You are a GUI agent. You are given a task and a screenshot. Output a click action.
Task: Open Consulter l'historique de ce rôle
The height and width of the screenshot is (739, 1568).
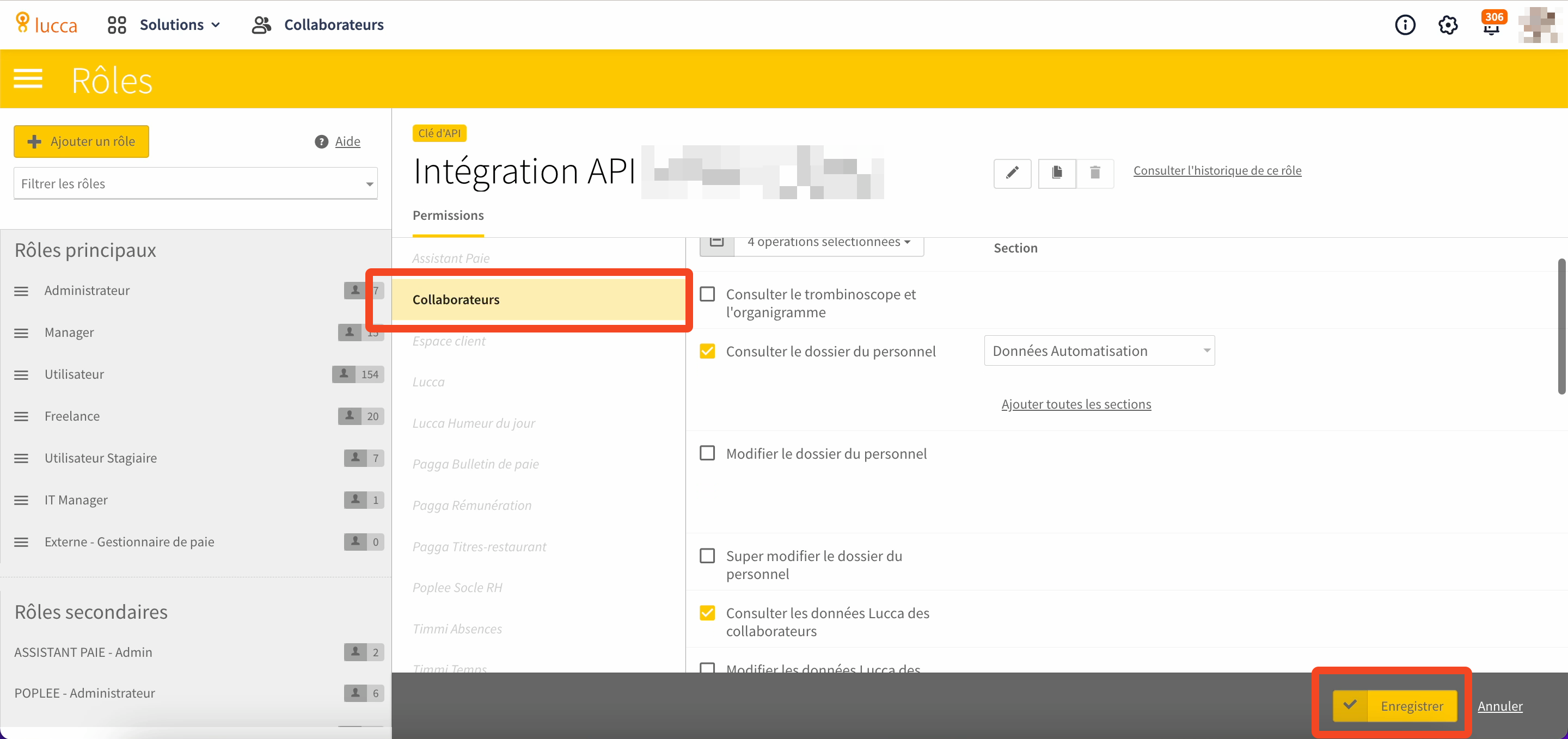point(1217,170)
